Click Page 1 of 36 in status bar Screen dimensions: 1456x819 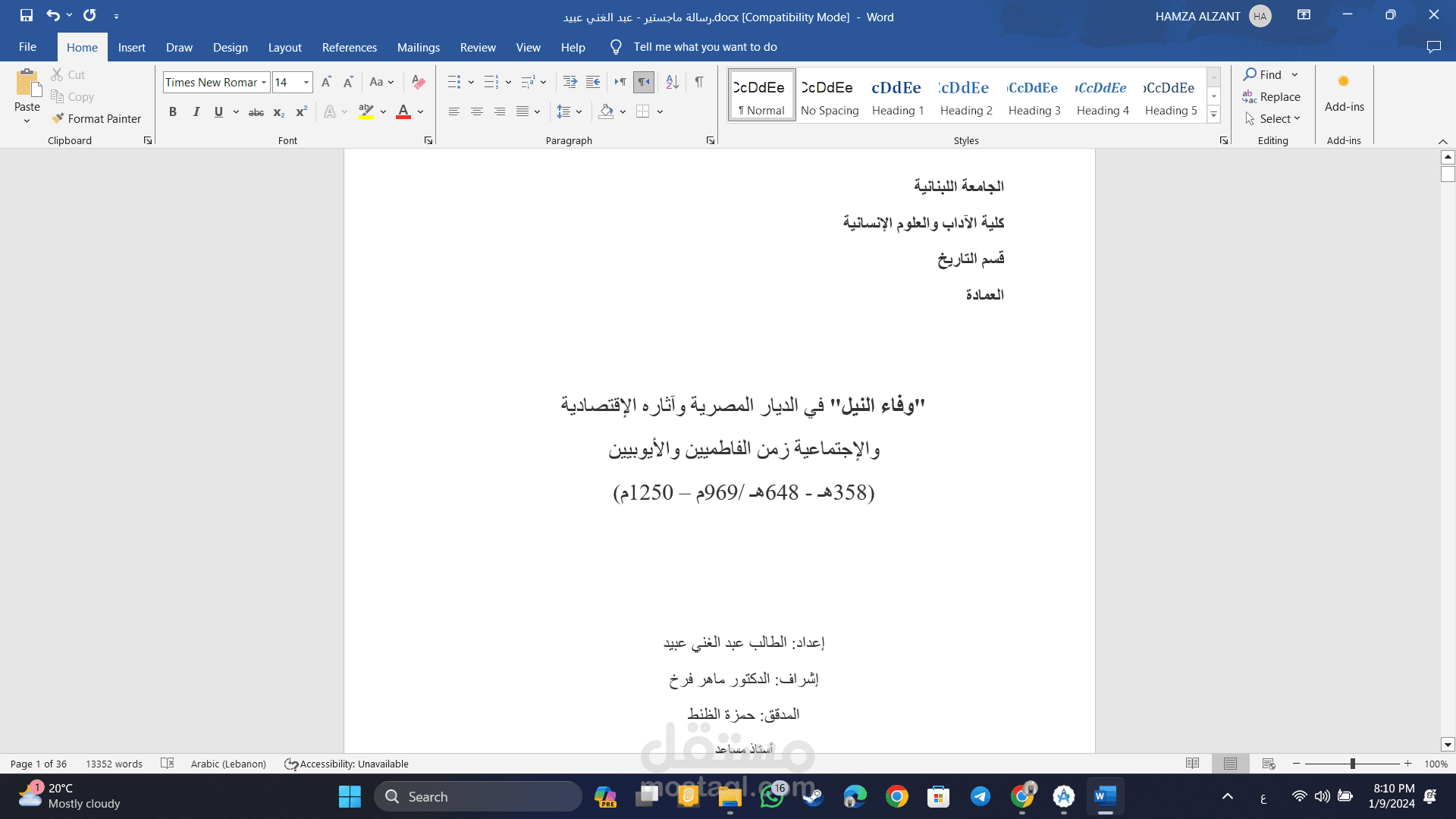(x=39, y=764)
